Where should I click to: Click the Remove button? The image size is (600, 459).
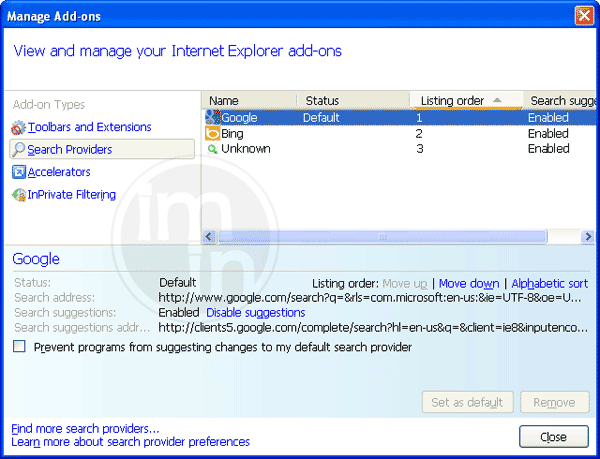[x=554, y=402]
